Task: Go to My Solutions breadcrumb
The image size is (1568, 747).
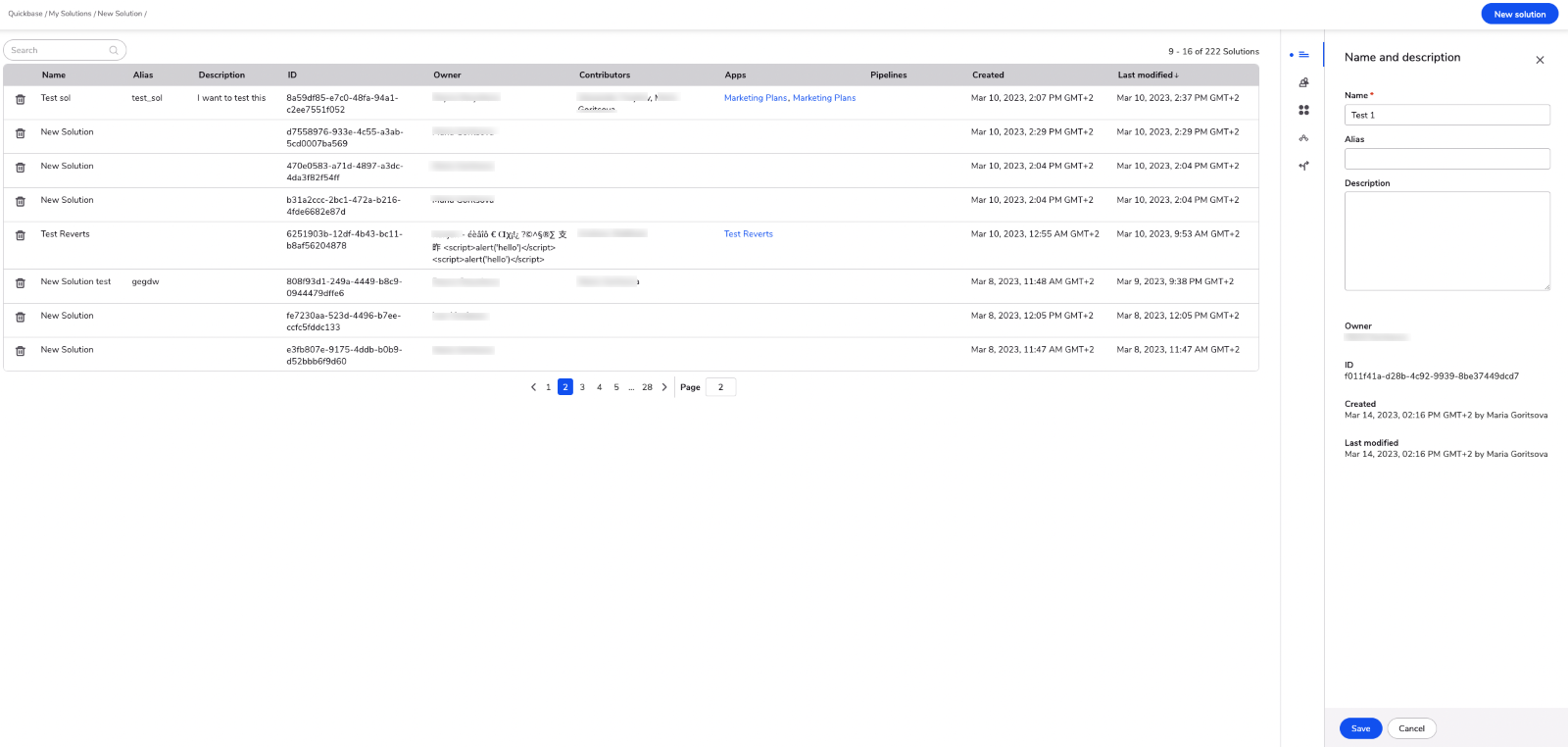Action: point(70,14)
